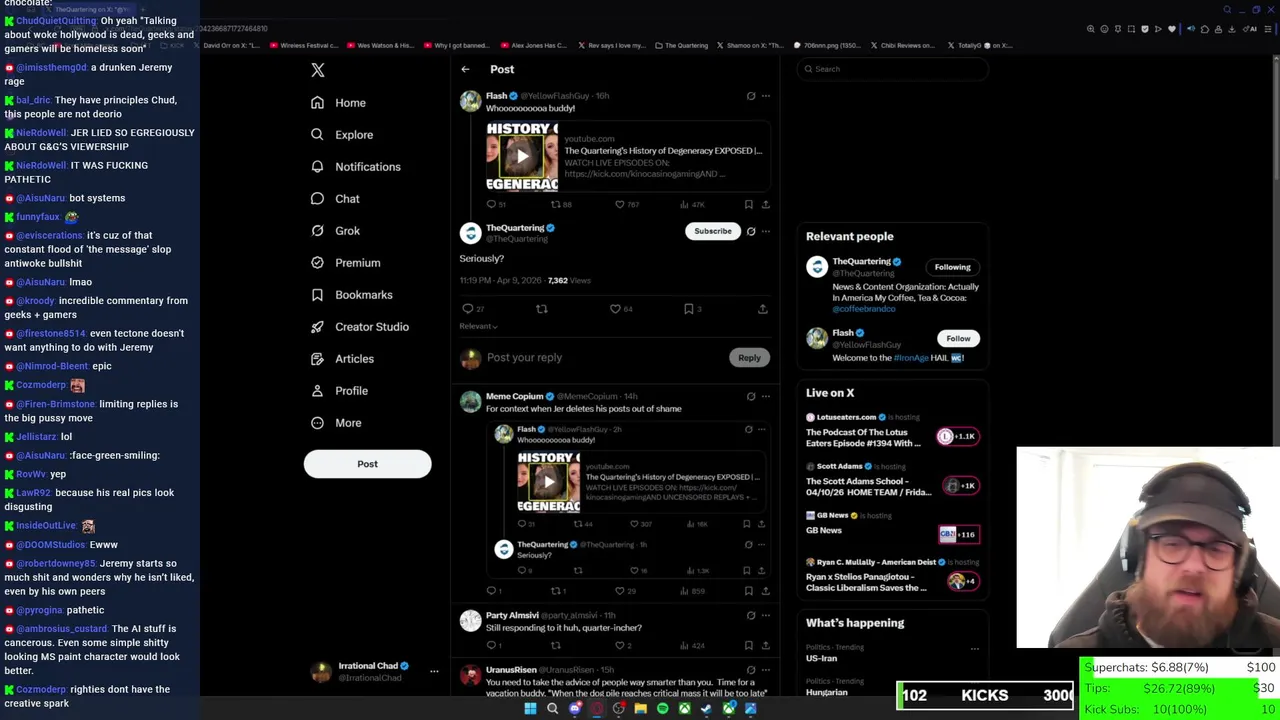This screenshot has width=1280, height=720.
Task: Open Grok in the sidebar
Action: click(x=335, y=231)
